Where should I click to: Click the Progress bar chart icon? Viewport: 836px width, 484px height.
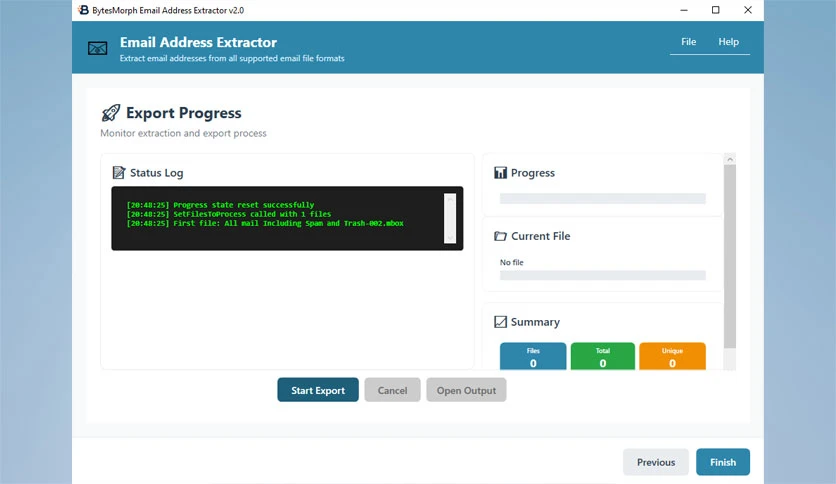(500, 172)
